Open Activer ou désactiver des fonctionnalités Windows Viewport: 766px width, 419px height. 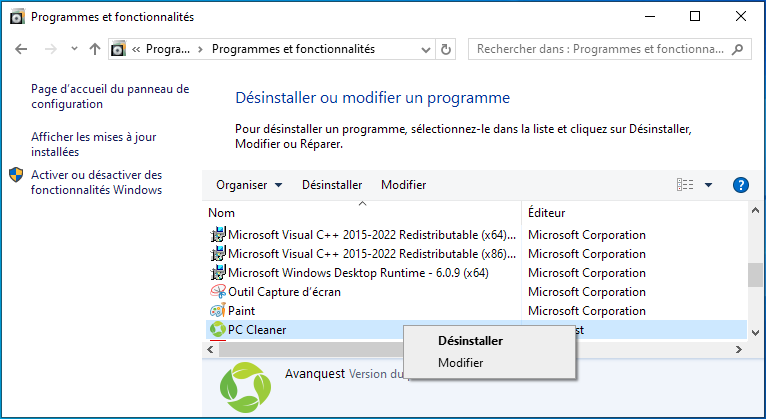[96, 182]
